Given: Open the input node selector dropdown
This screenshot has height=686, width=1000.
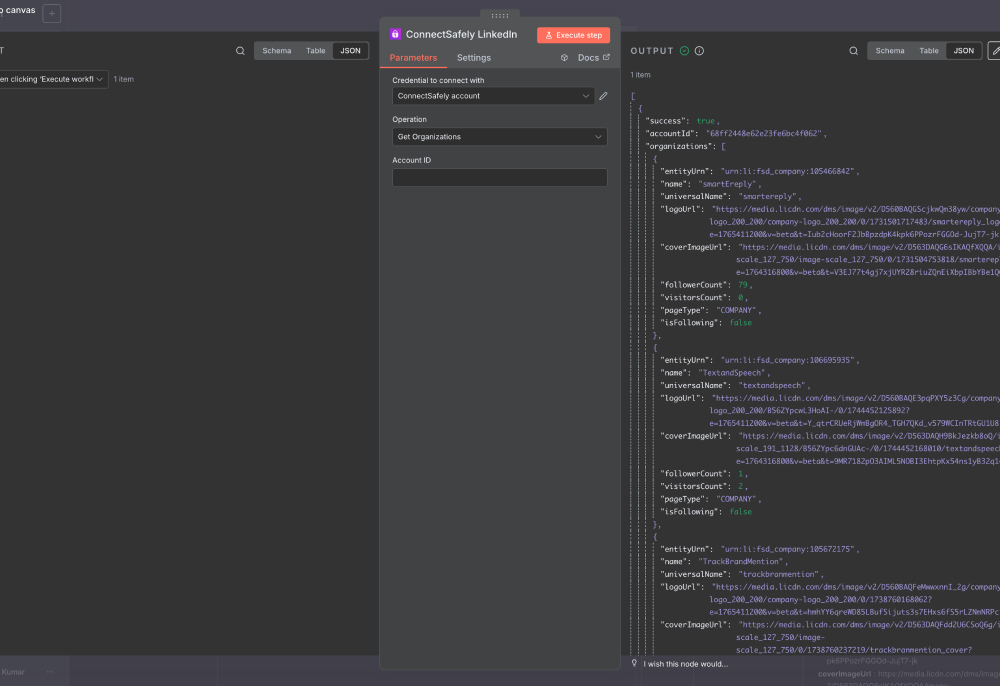Looking at the screenshot, I should coord(52,79).
